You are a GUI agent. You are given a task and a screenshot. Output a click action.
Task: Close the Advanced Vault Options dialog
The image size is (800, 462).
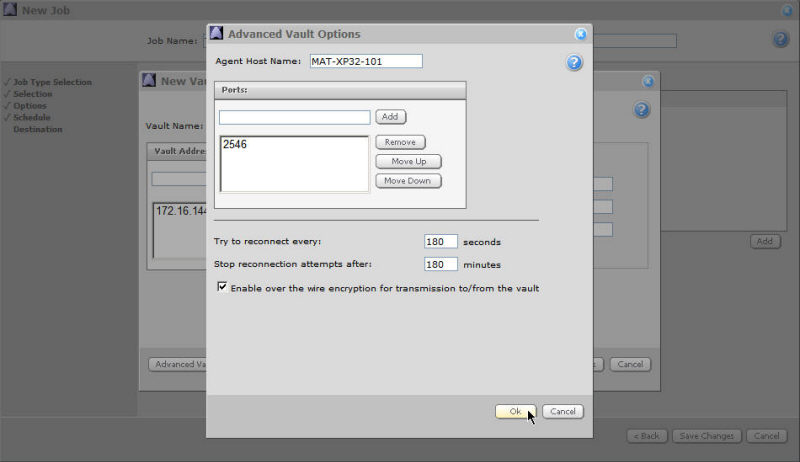coord(581,34)
